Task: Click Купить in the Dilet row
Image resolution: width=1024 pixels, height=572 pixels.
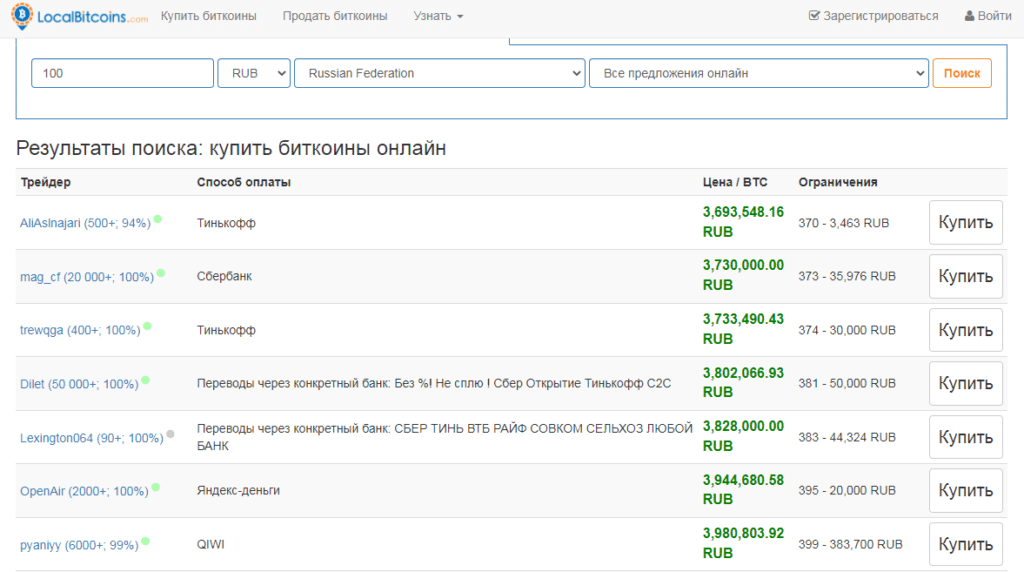Action: pos(965,384)
